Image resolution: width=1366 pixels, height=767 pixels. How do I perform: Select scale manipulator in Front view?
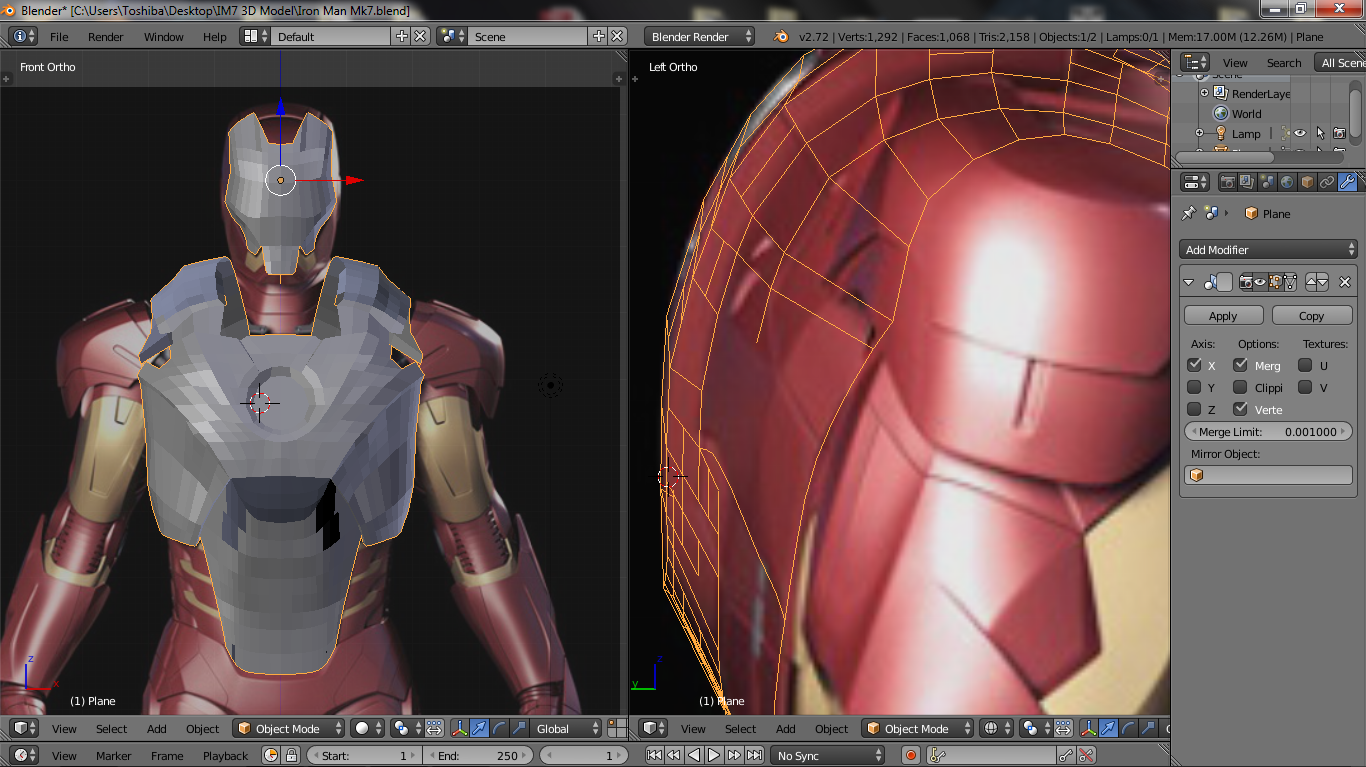tap(517, 728)
